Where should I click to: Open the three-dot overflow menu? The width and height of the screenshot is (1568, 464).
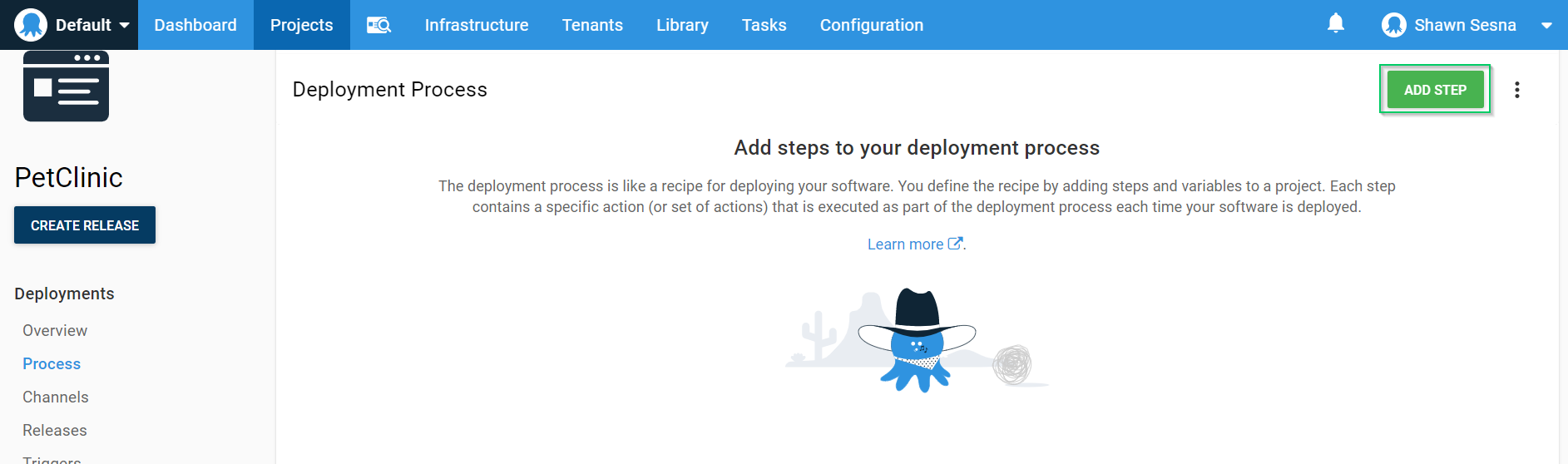(x=1516, y=90)
